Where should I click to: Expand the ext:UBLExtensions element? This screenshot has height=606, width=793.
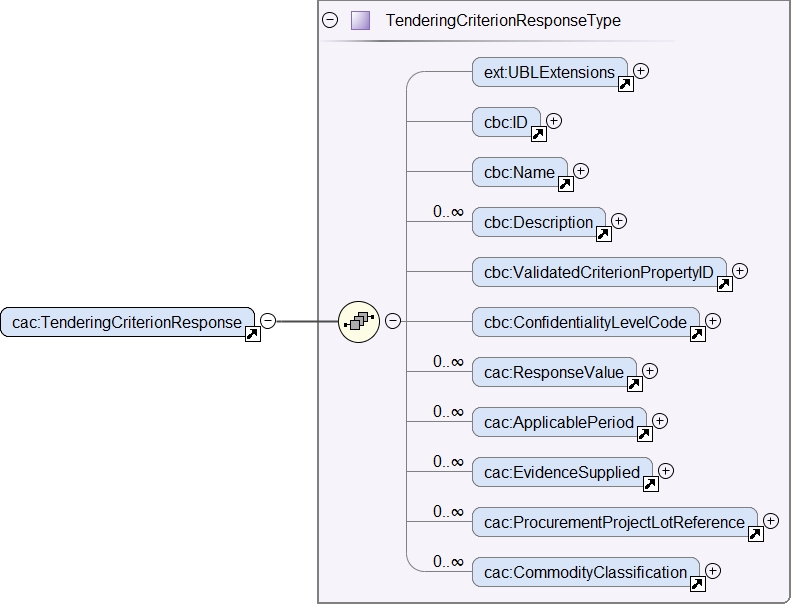[x=641, y=71]
